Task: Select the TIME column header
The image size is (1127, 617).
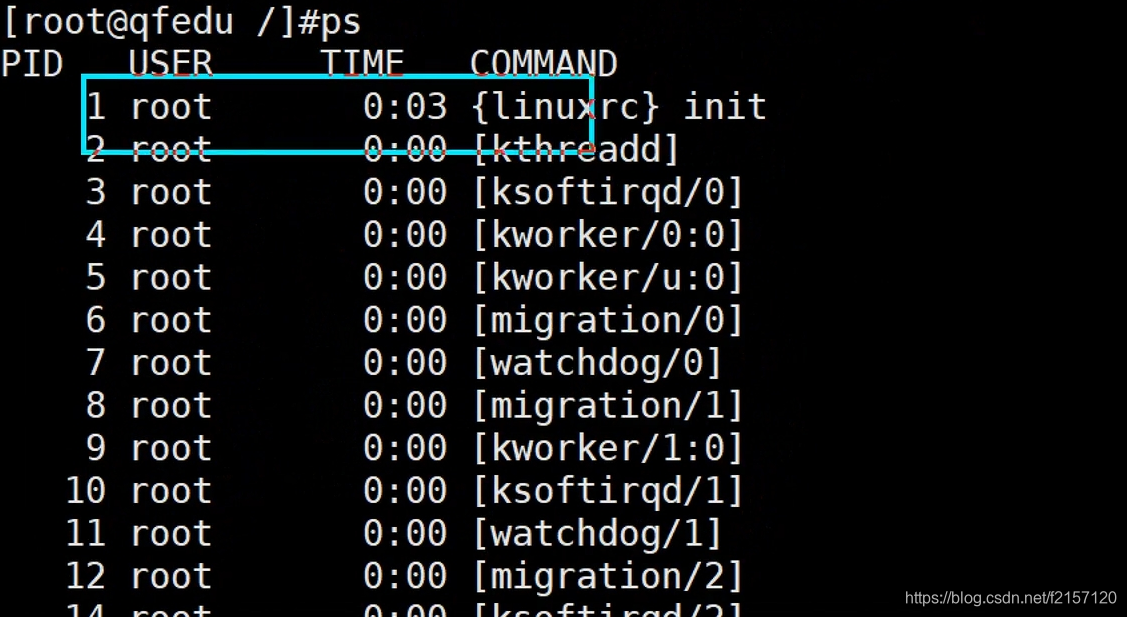Action: tap(362, 62)
